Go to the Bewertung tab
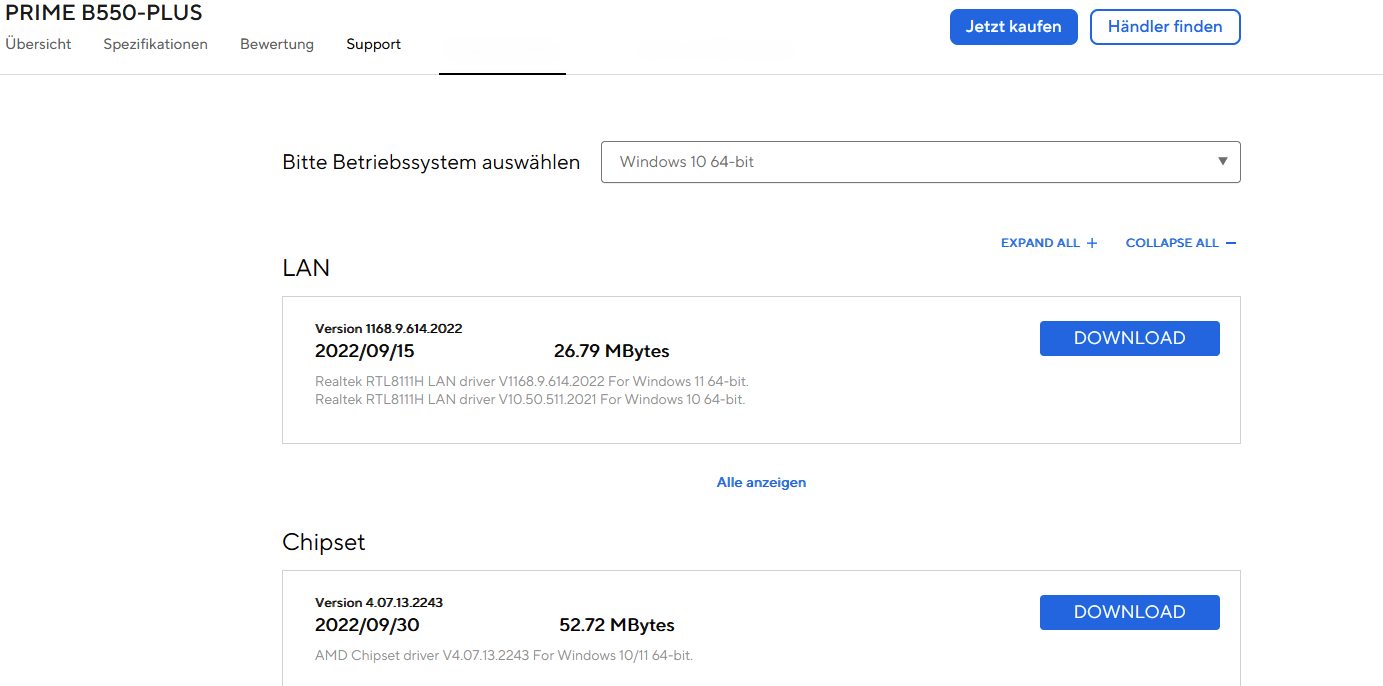 pyautogui.click(x=277, y=44)
